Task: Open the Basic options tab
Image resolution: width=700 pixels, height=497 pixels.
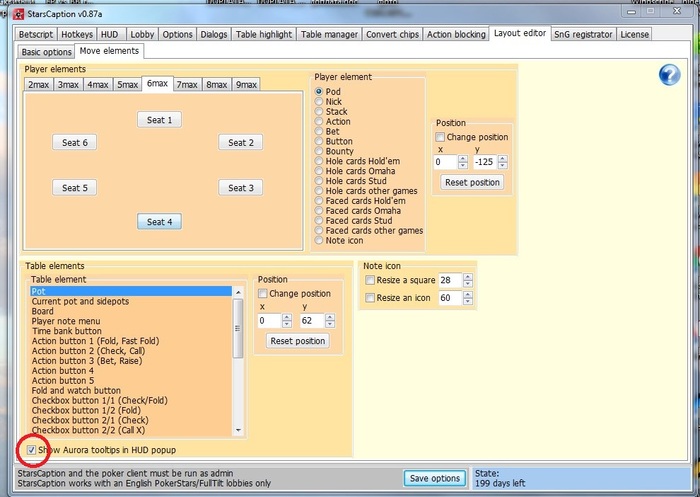Action: pos(46,51)
